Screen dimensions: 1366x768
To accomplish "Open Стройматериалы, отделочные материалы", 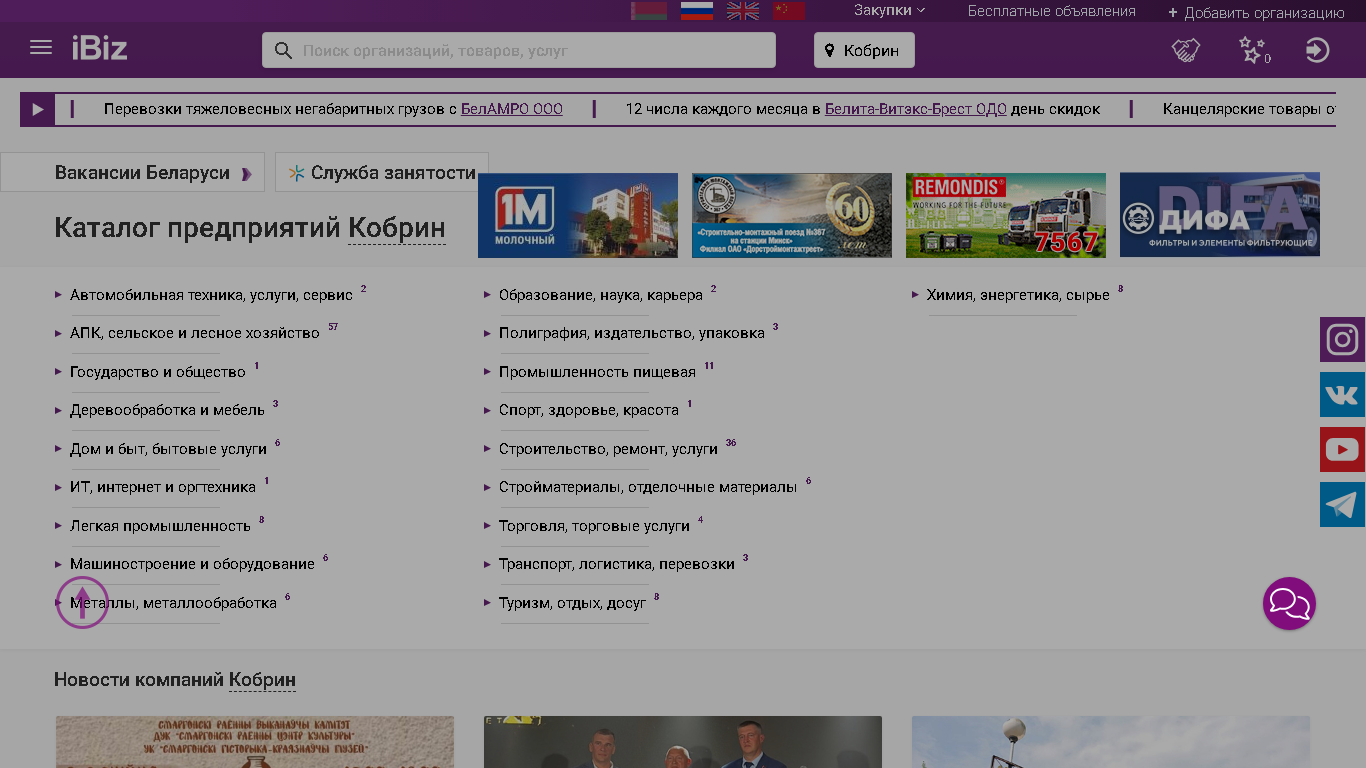I will [648, 487].
